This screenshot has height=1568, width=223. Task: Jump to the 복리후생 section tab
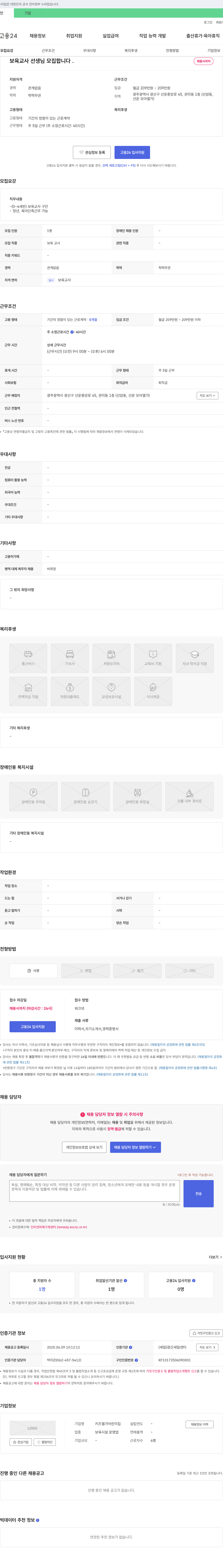[x=131, y=50]
